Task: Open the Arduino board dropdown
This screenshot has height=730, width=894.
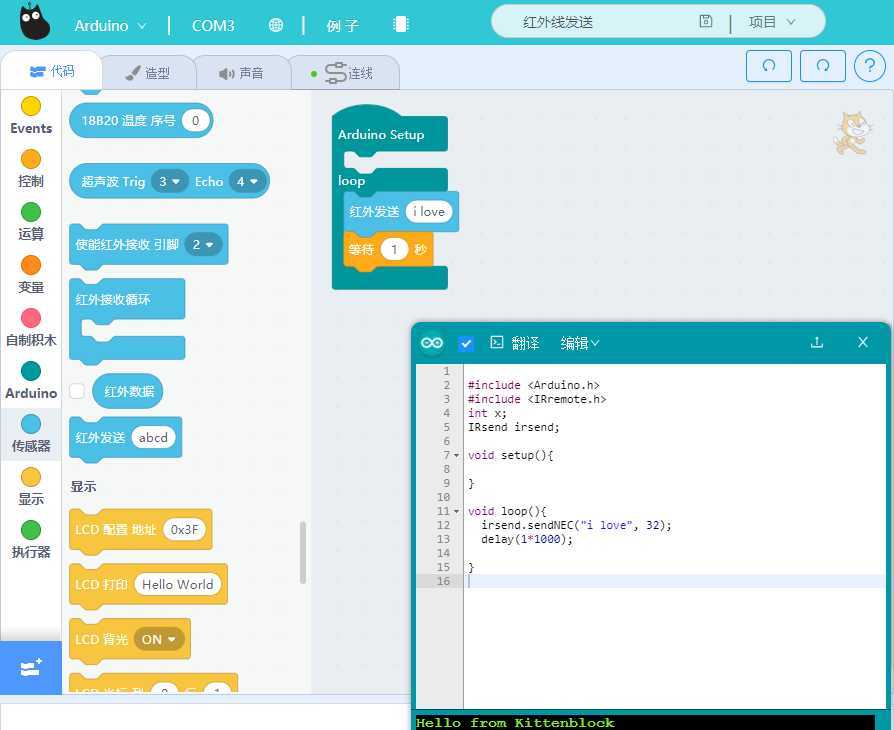Action: [110, 25]
